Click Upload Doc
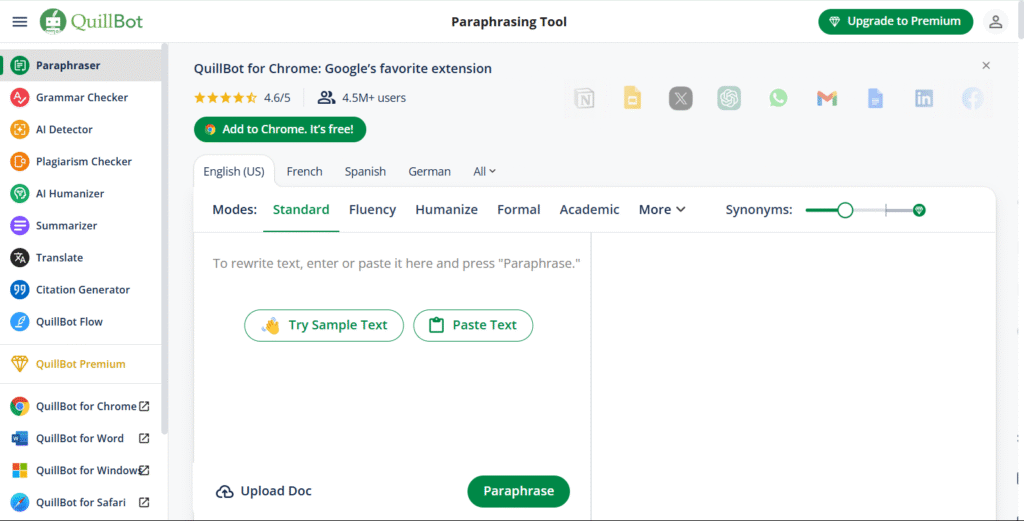The image size is (1024, 521). (264, 491)
